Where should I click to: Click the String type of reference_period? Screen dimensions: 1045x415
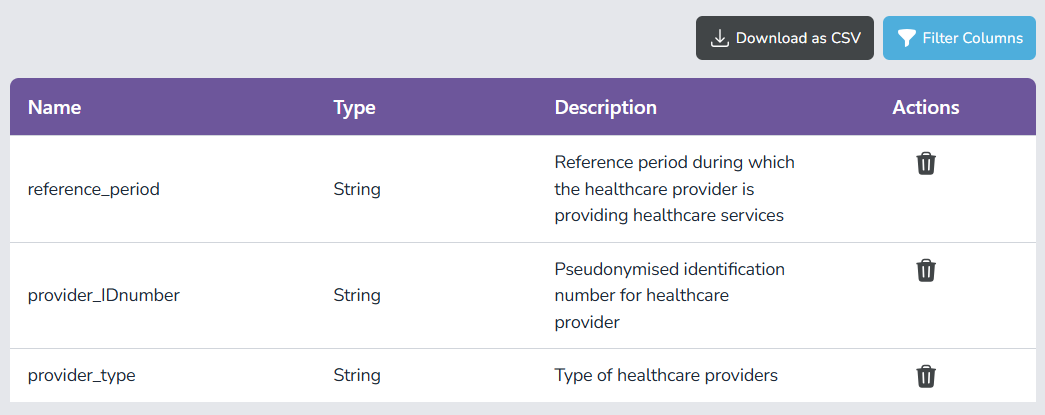click(357, 189)
